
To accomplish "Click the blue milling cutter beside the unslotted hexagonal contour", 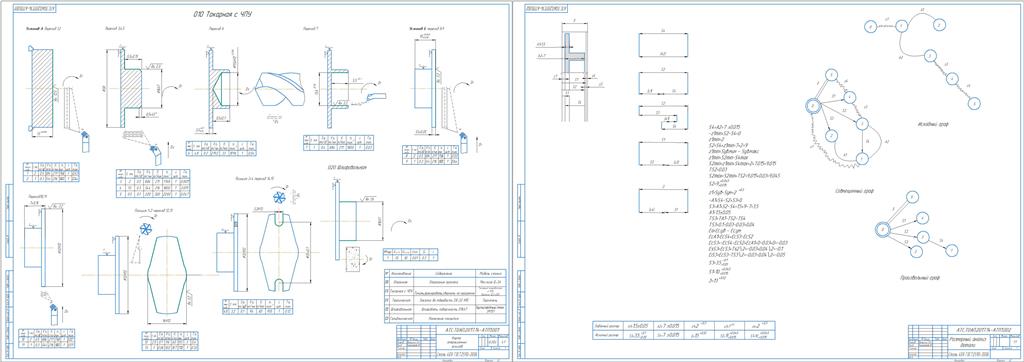I will point(146,228).
